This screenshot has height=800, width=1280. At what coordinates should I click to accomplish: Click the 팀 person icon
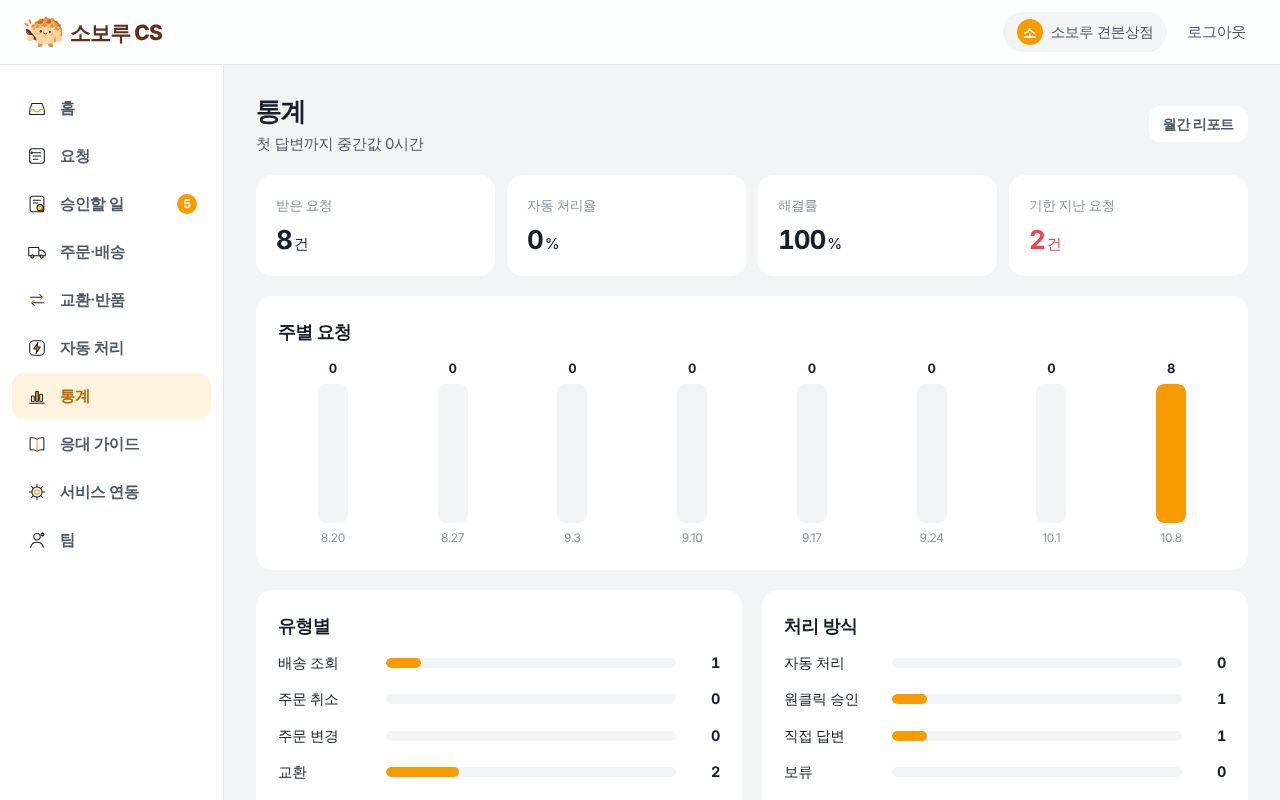pos(37,540)
